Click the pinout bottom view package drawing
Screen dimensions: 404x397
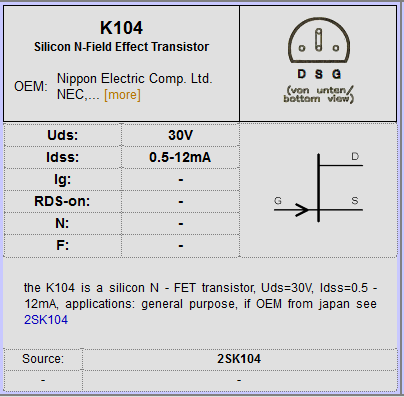[x=319, y=40]
